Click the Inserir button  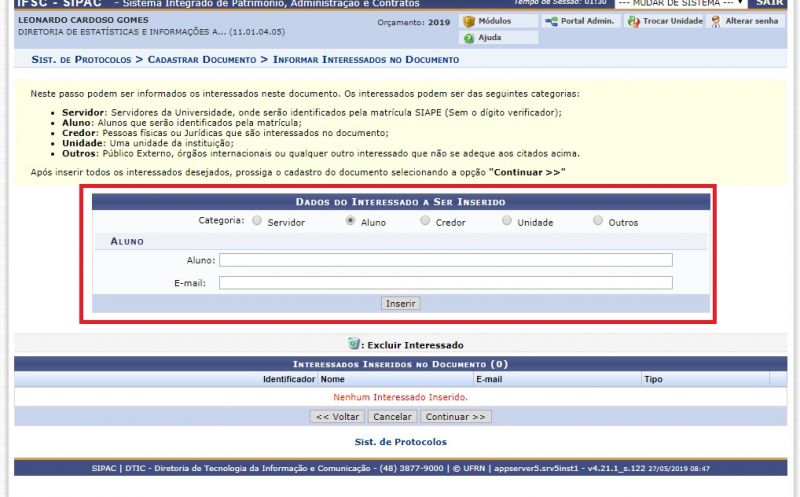(401, 303)
